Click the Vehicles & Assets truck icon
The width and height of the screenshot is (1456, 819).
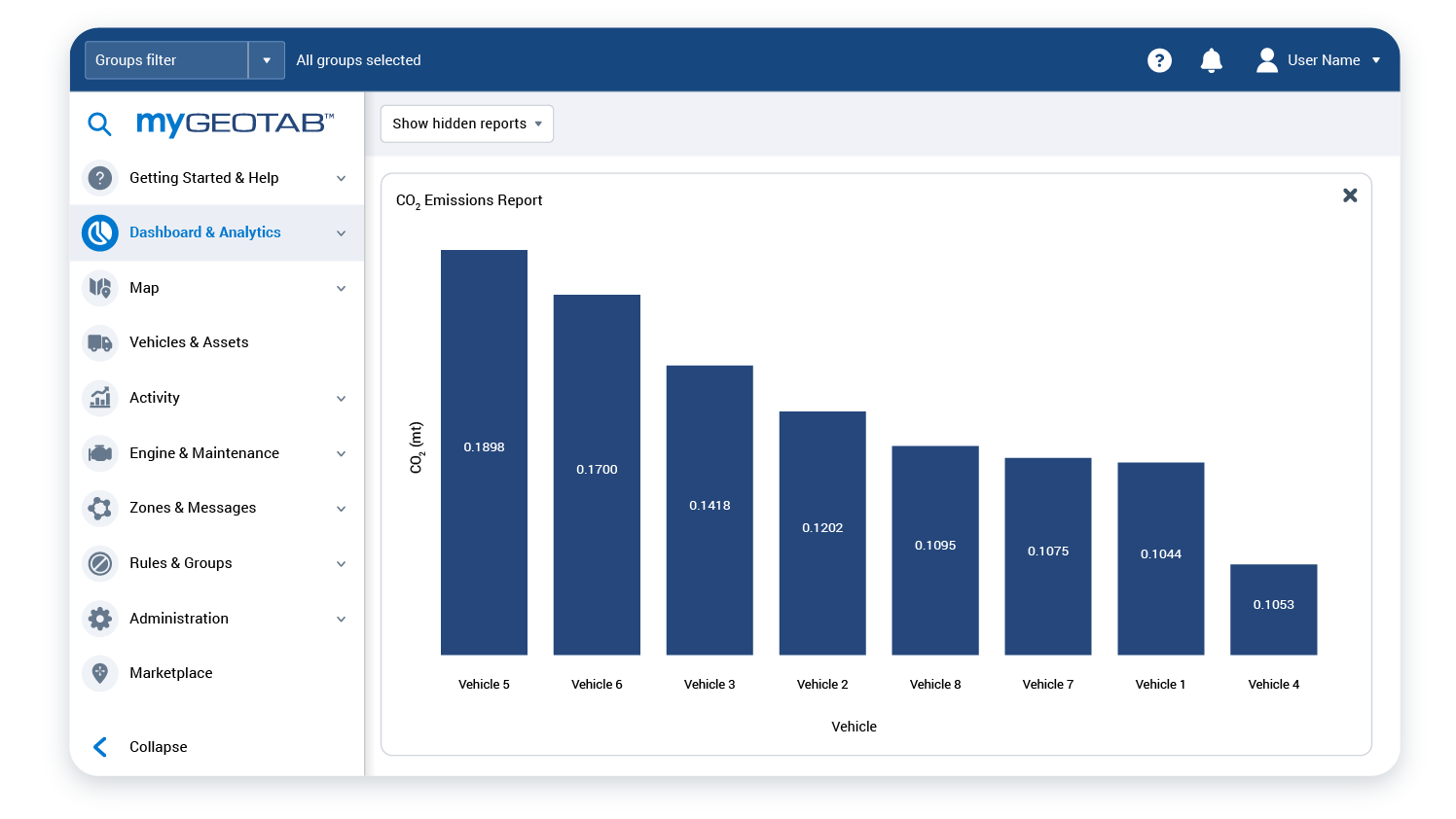(100, 342)
